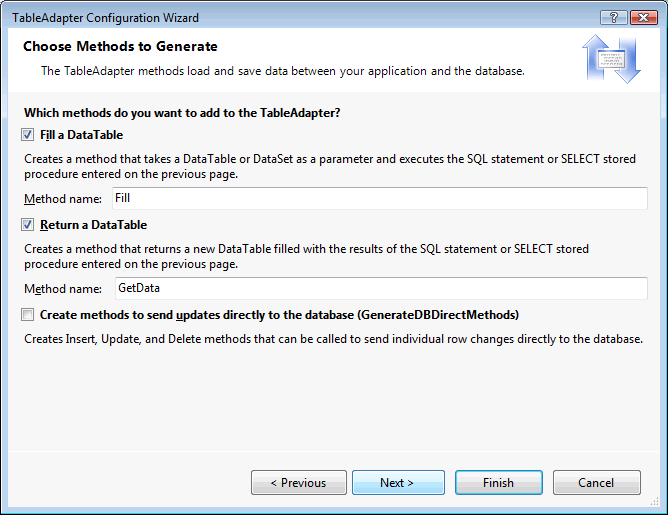Click the Fill method name text field
The width and height of the screenshot is (668, 515).
coord(378,198)
